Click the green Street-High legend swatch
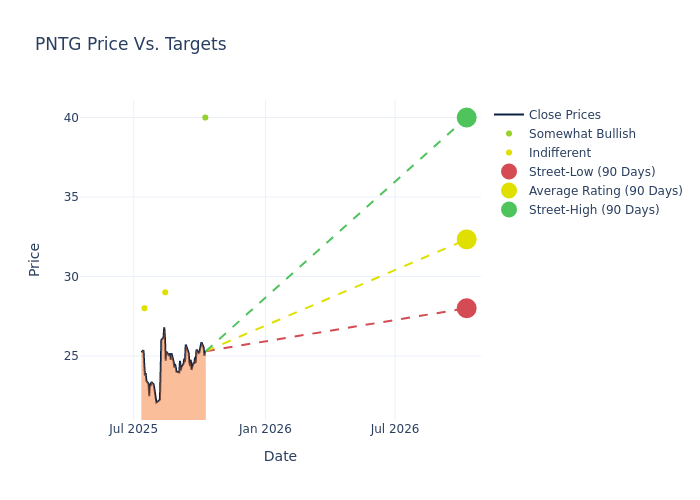The width and height of the screenshot is (700, 500). pos(509,210)
